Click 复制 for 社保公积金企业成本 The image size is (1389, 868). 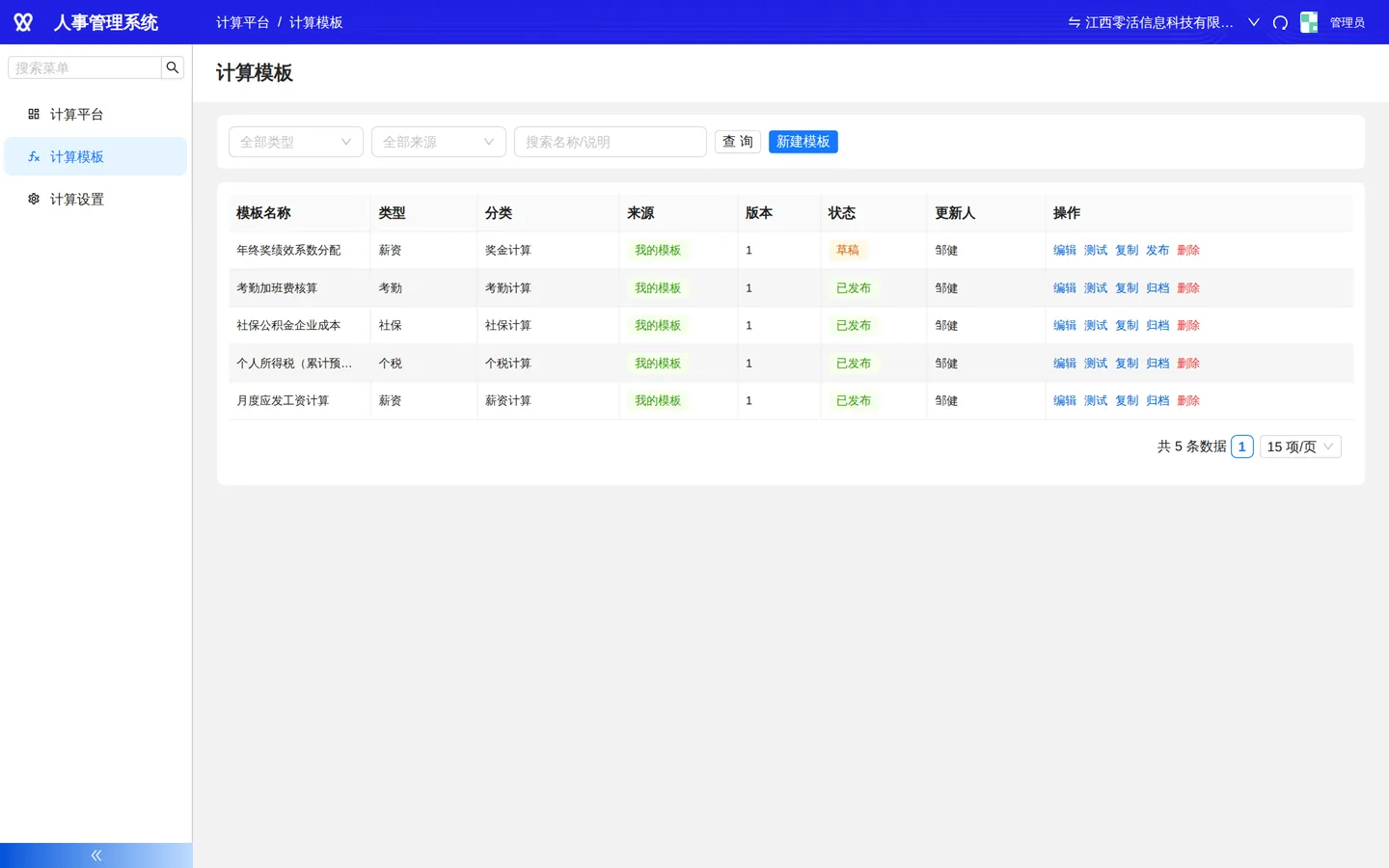pos(1127,325)
